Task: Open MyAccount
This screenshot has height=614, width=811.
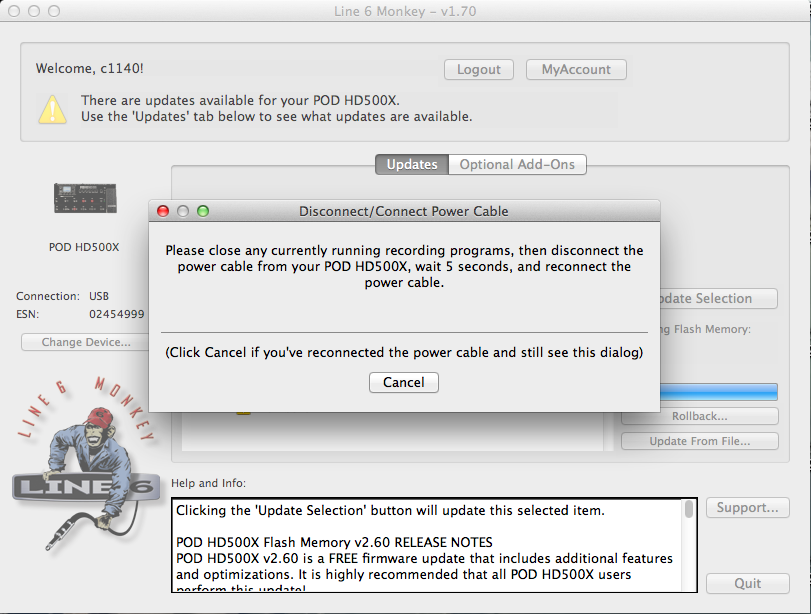Action: [x=576, y=69]
